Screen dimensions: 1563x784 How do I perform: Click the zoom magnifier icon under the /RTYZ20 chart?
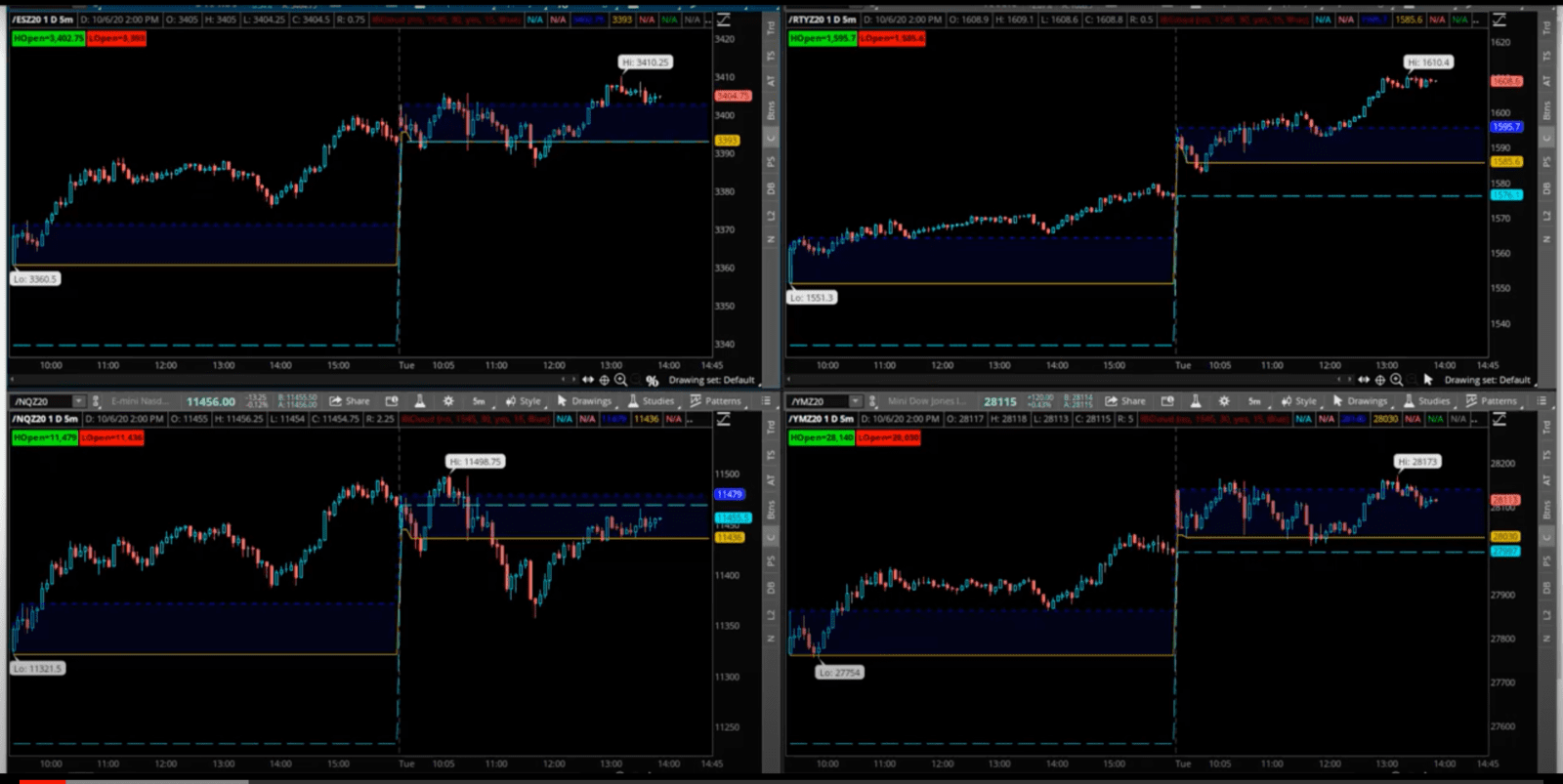pos(1396,380)
